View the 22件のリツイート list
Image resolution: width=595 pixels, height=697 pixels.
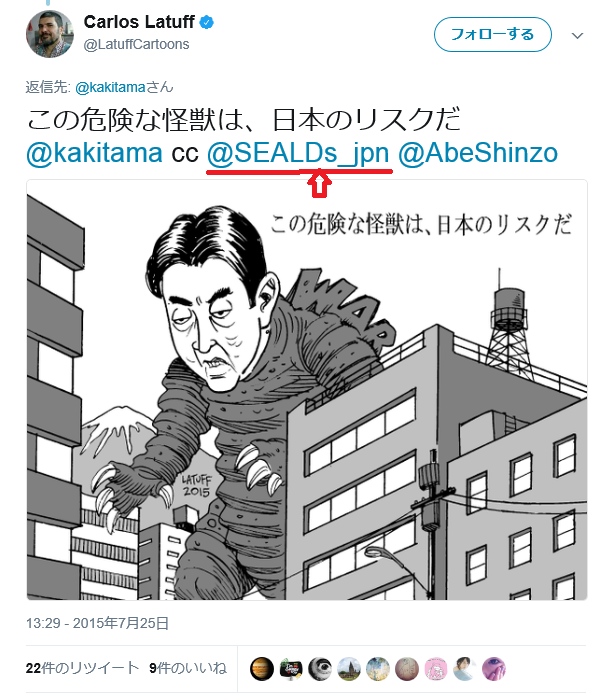click(x=82, y=668)
